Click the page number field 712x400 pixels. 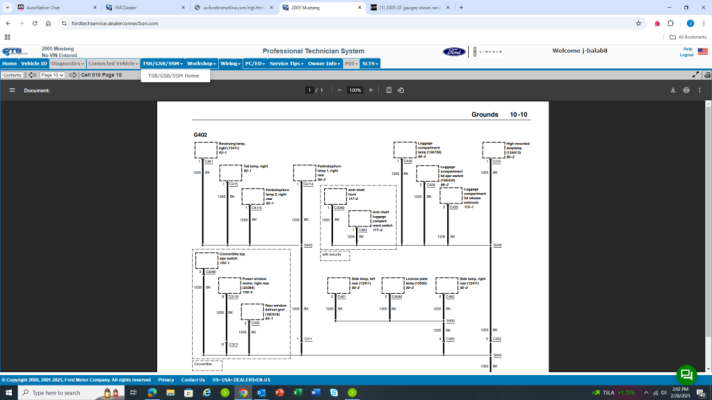click(310, 90)
